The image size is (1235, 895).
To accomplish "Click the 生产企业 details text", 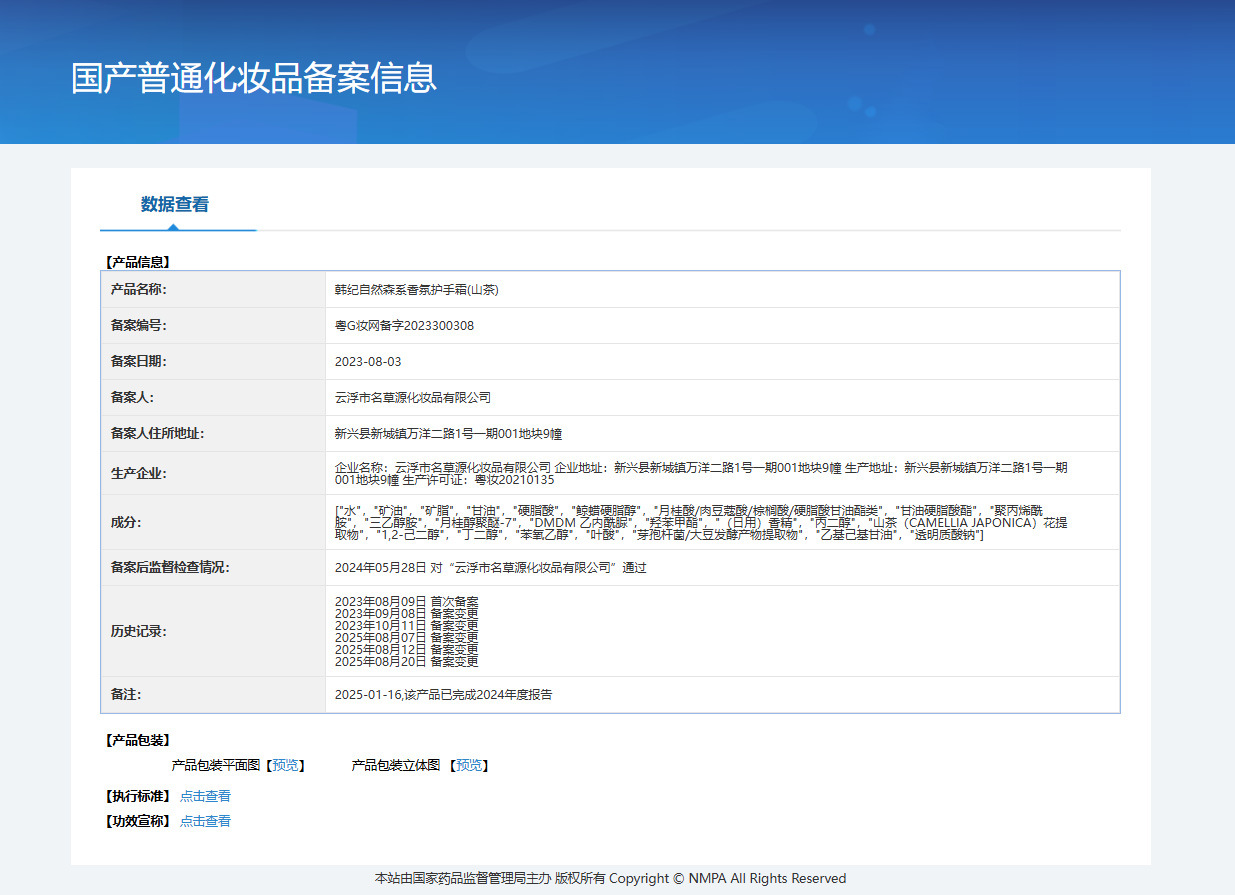I will pyautogui.click(x=700, y=473).
